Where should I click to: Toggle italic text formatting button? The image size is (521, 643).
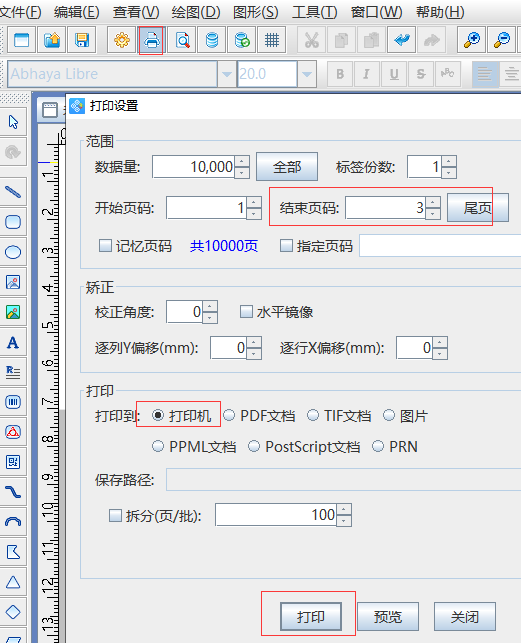tap(367, 74)
